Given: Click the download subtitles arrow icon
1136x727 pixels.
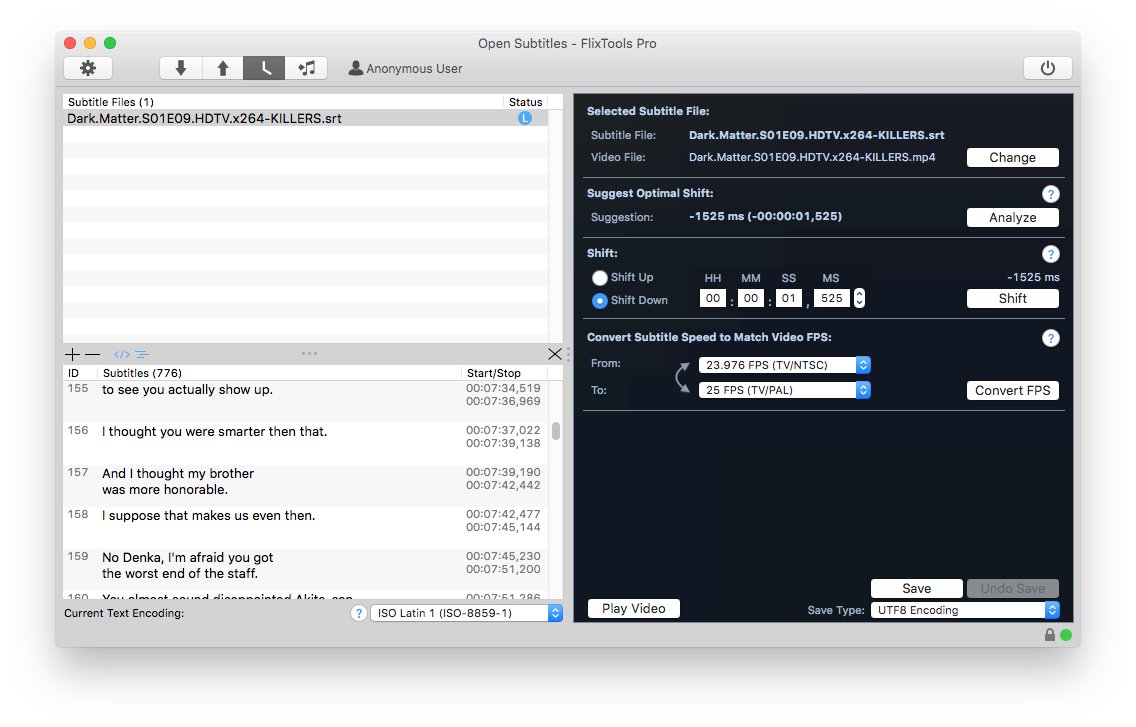Looking at the screenshot, I should pyautogui.click(x=180, y=68).
